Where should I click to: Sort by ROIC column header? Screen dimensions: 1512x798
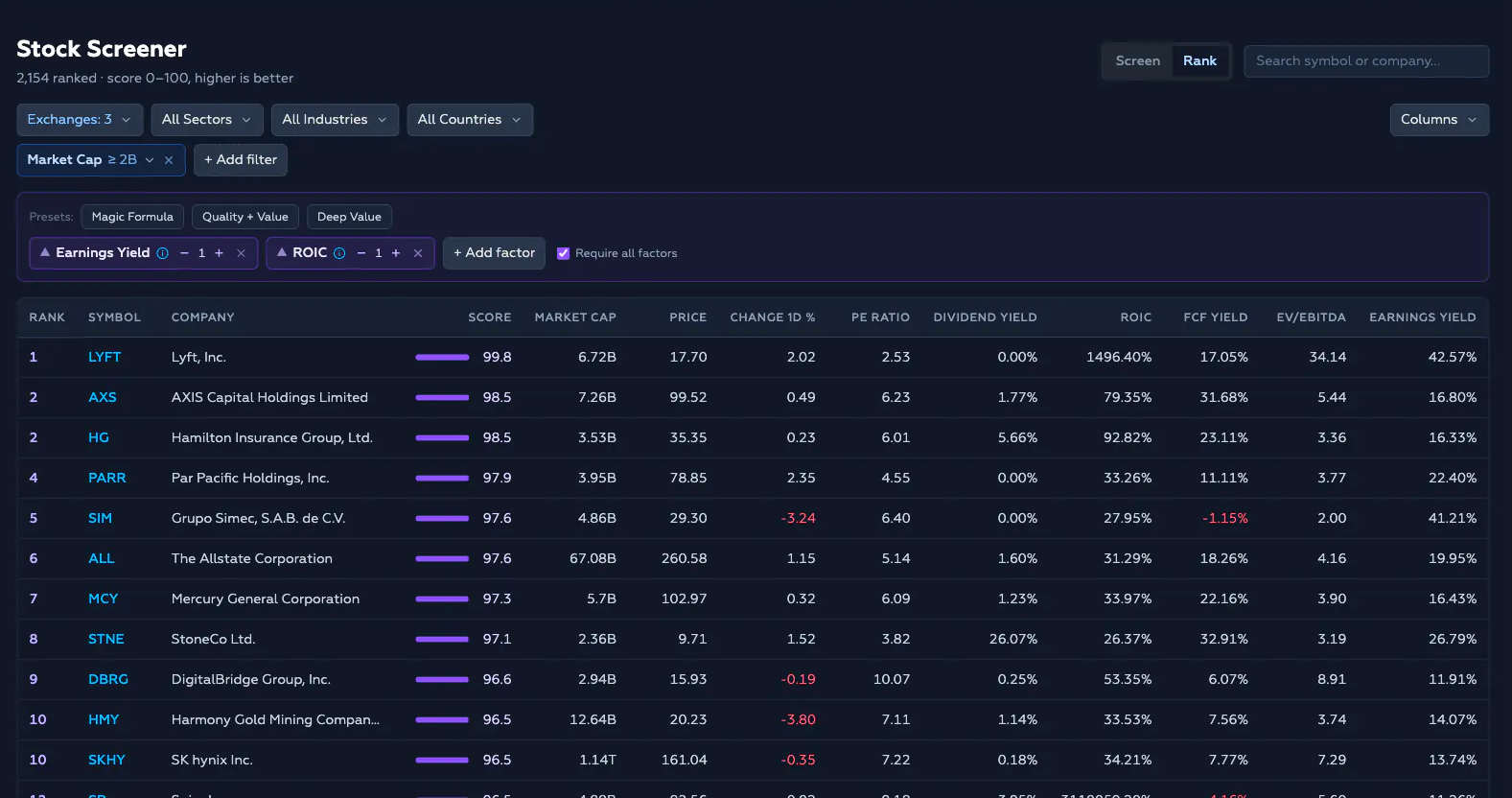pos(1136,317)
